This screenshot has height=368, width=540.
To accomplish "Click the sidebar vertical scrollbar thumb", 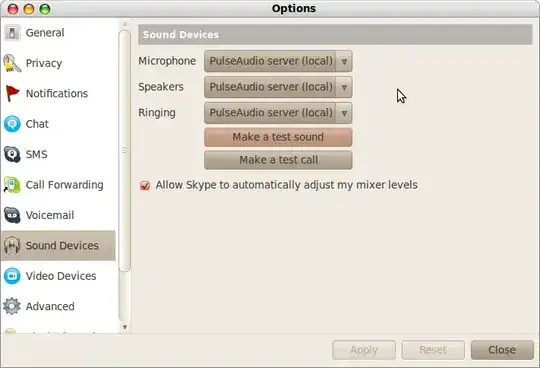I will tap(125, 151).
